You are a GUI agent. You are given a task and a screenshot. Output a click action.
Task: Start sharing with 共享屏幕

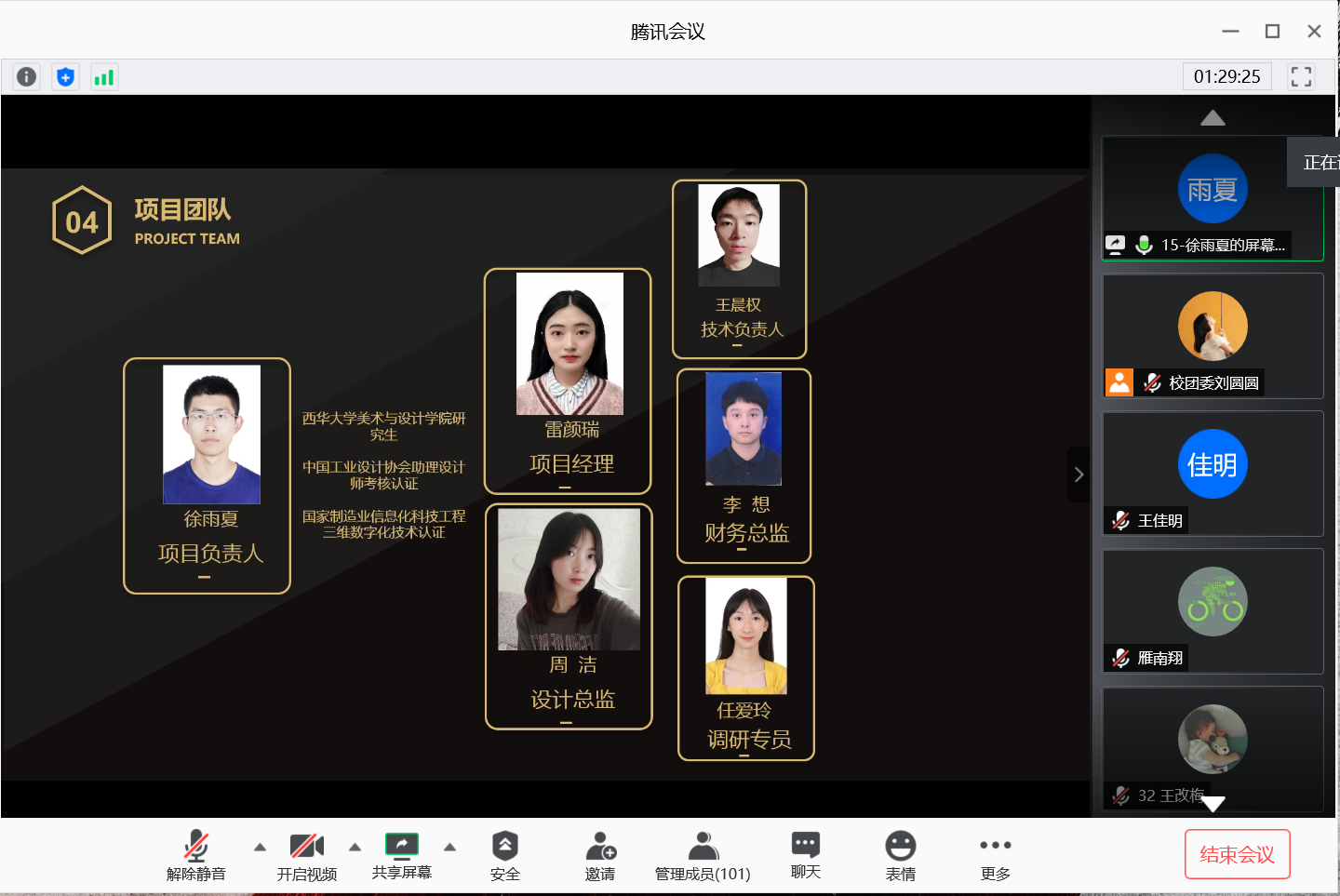(401, 856)
